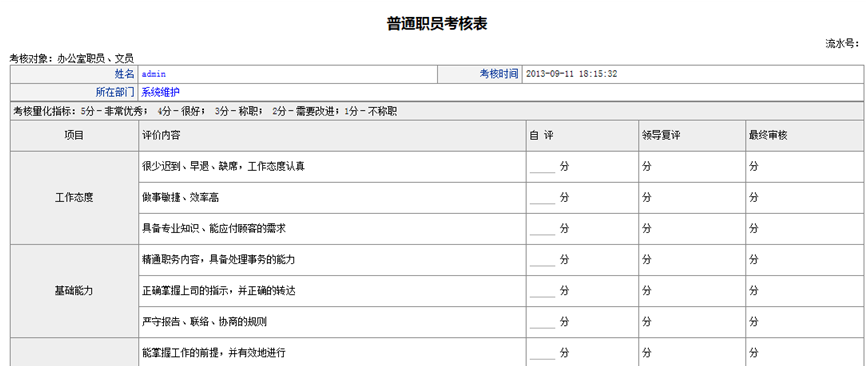Click text 正确掌握上司的指示，并正确的转达
This screenshot has height=367, width=867.
pos(218,291)
